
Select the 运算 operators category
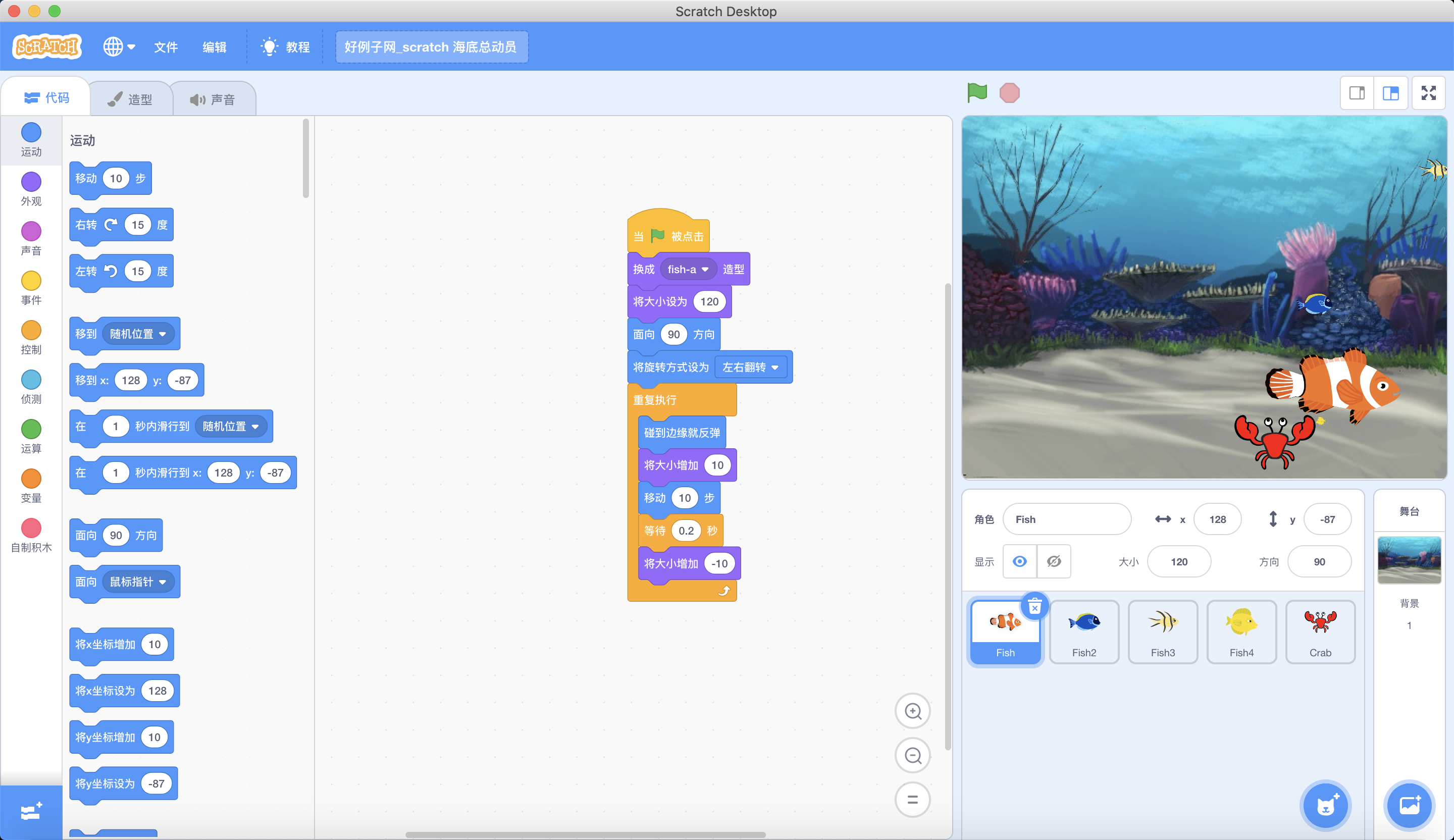(x=31, y=437)
